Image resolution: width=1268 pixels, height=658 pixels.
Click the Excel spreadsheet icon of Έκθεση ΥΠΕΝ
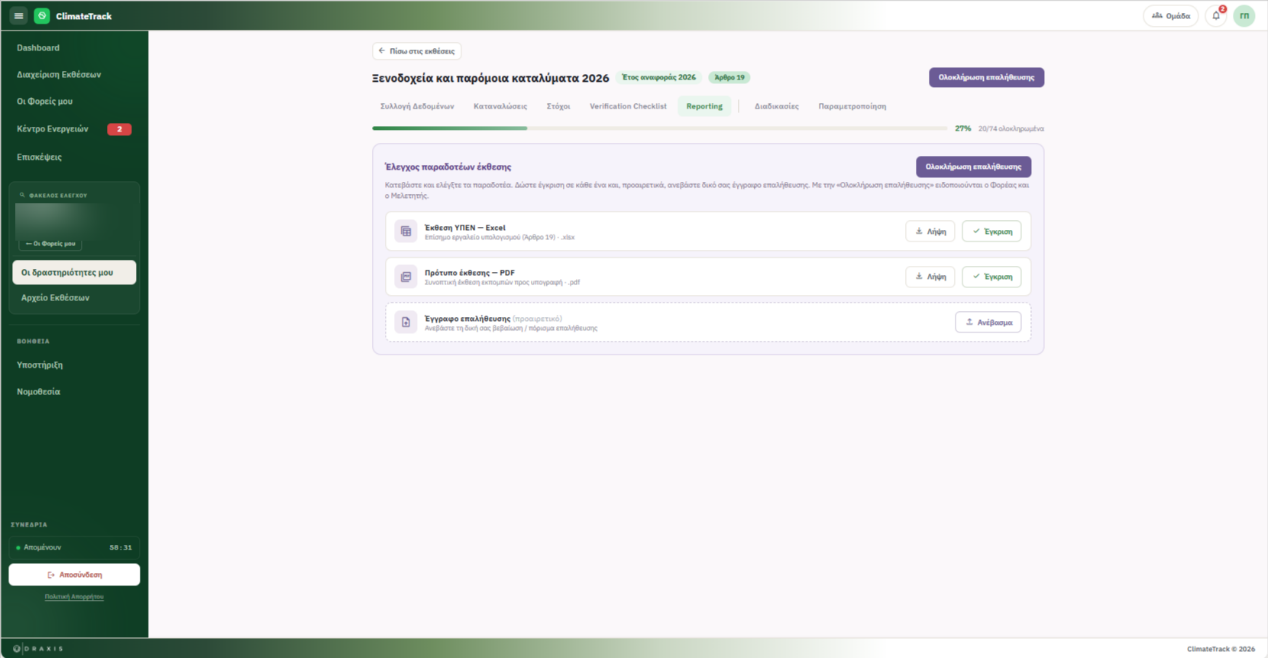406,231
